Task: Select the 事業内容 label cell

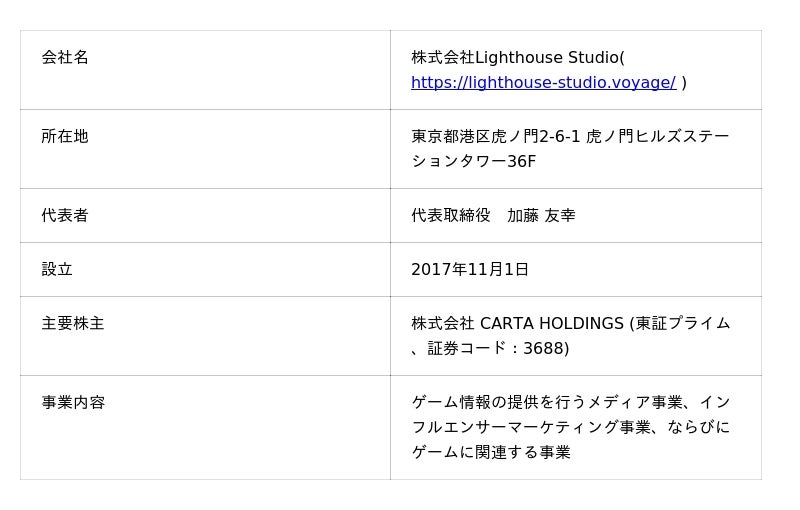Action: click(73, 403)
